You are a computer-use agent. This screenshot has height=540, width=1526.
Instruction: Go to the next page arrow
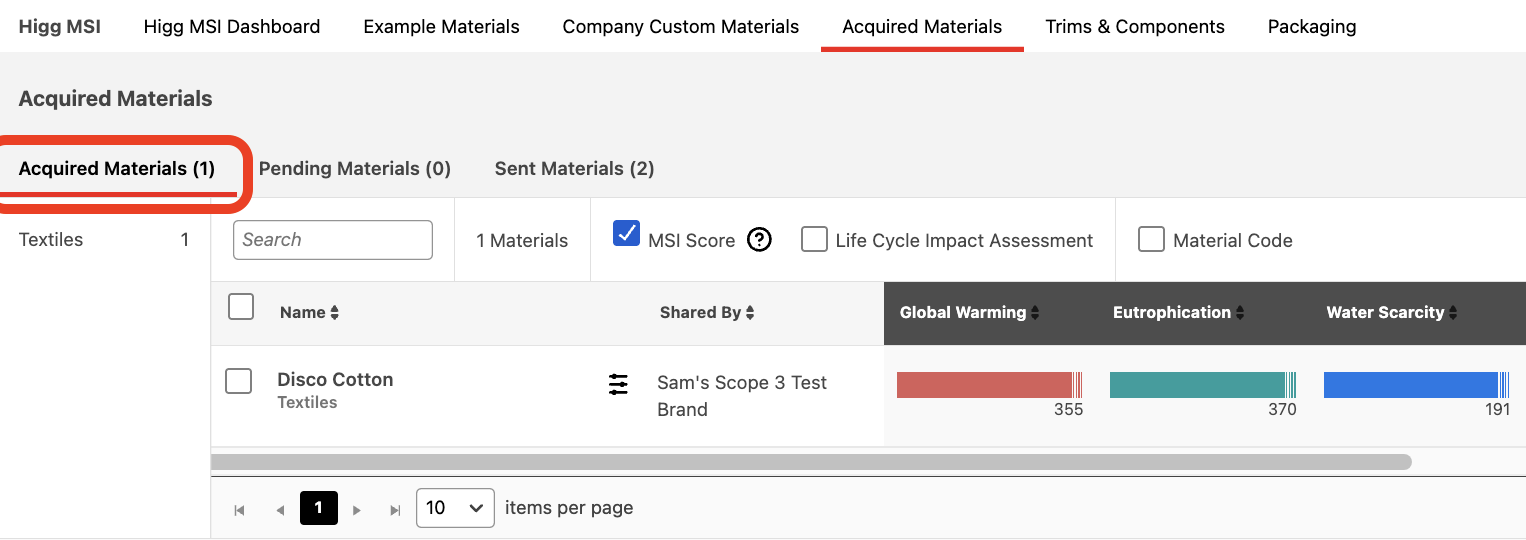(356, 510)
